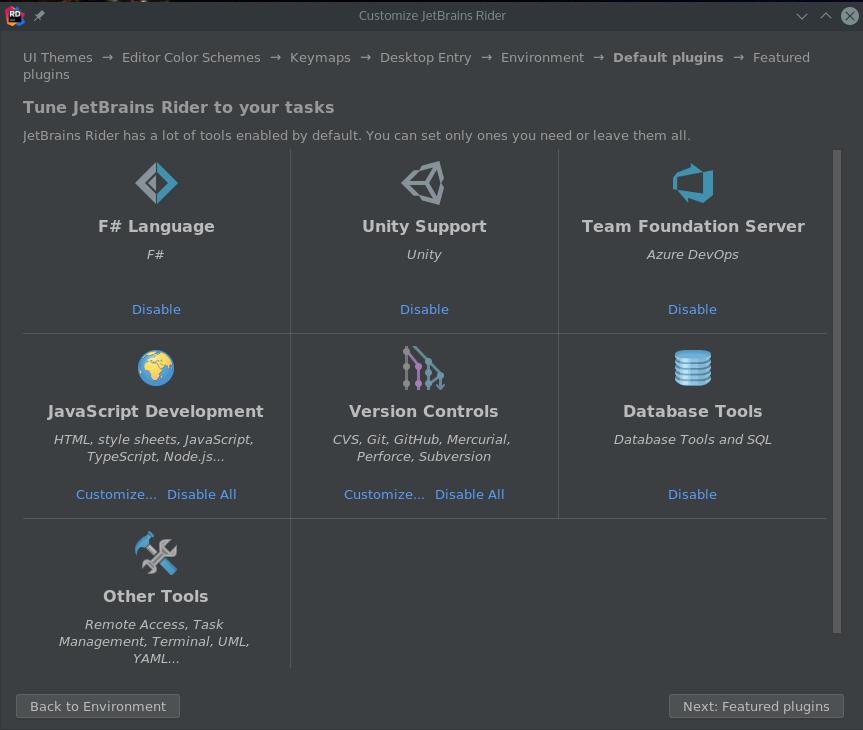Disable the Unity Support plugin

coord(424,309)
